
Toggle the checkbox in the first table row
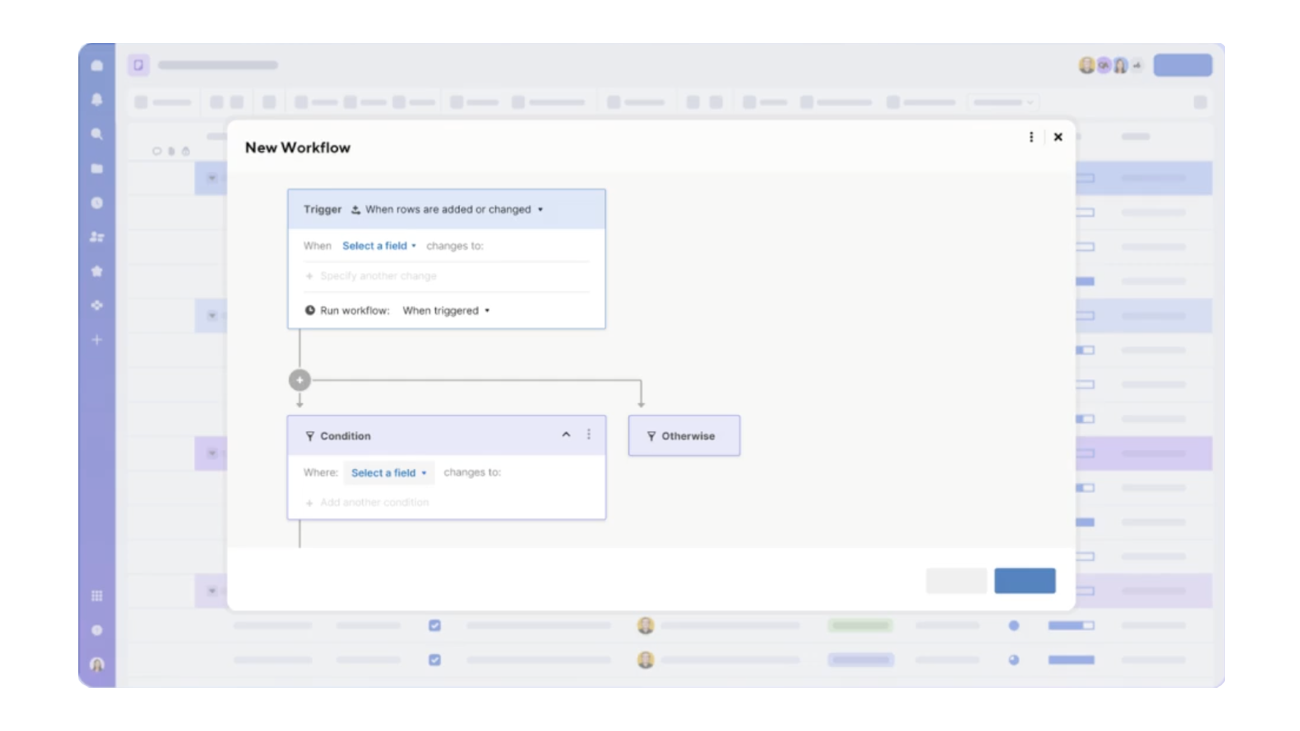(x=437, y=625)
